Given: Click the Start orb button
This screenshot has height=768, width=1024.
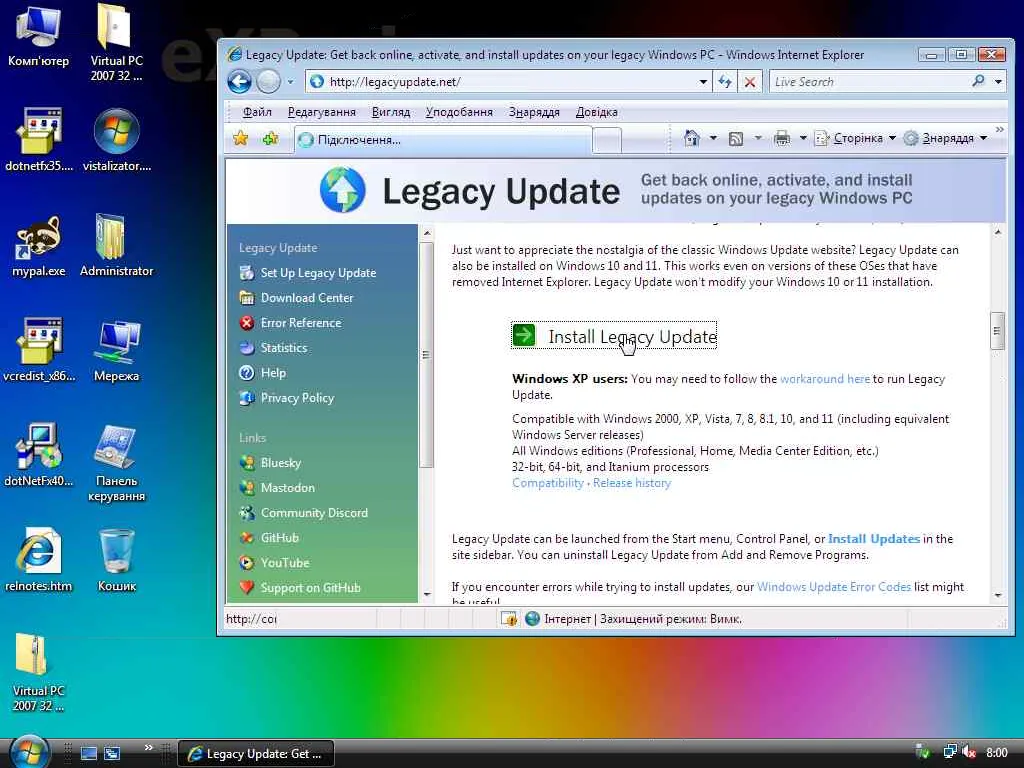Looking at the screenshot, I should pyautogui.click(x=29, y=752).
